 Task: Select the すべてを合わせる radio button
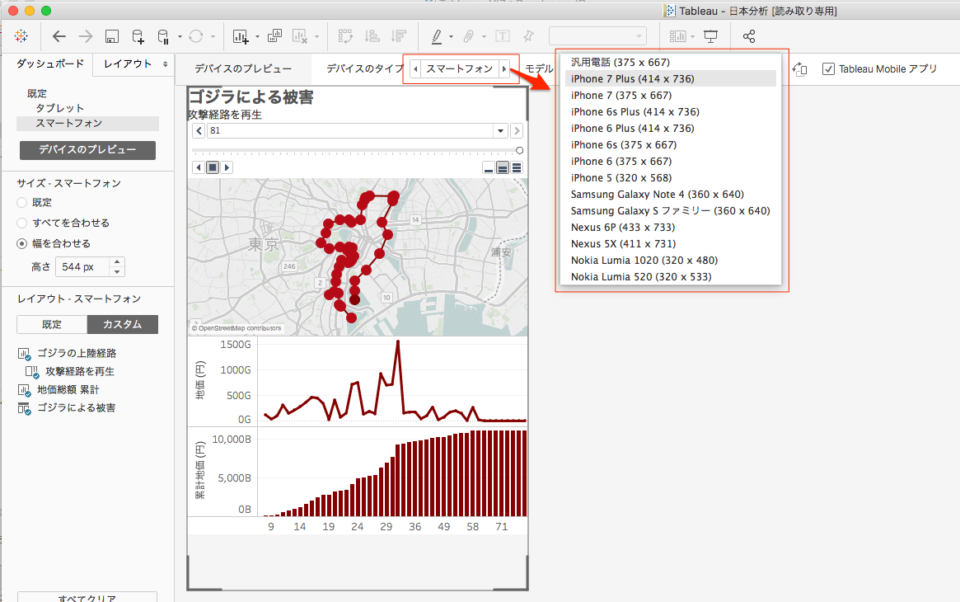click(20, 223)
